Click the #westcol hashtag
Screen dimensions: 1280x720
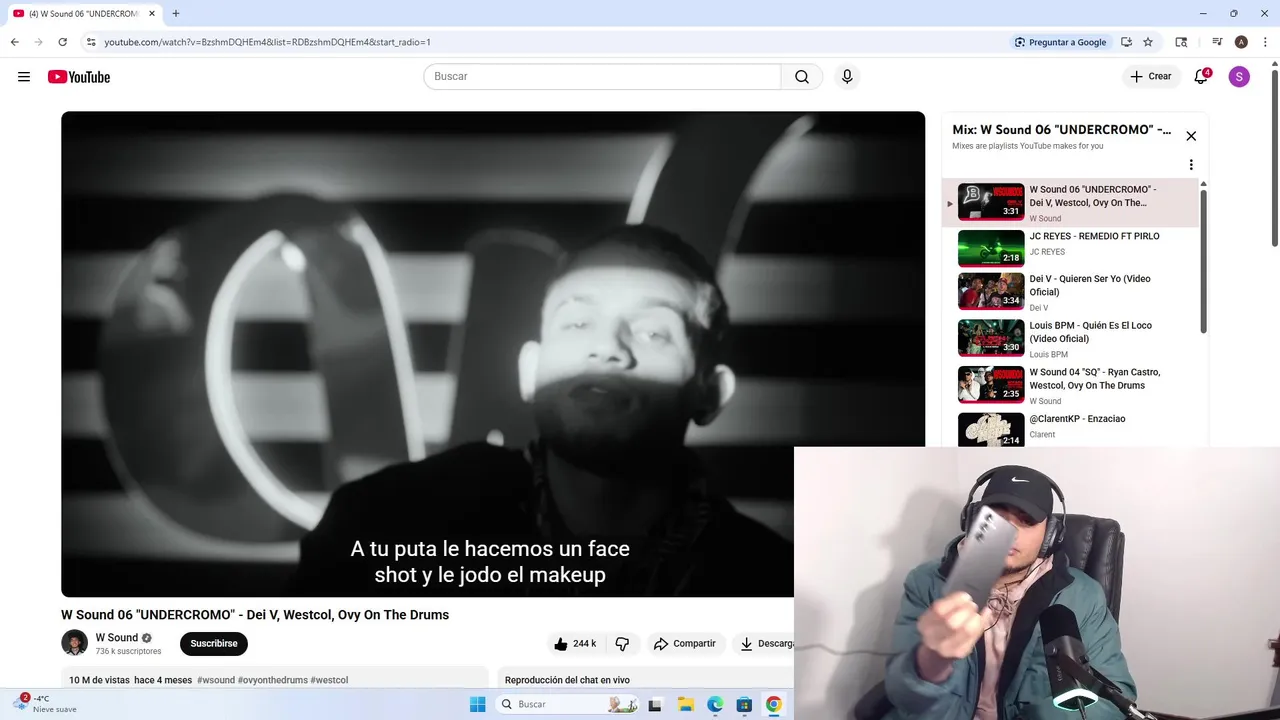click(x=329, y=680)
